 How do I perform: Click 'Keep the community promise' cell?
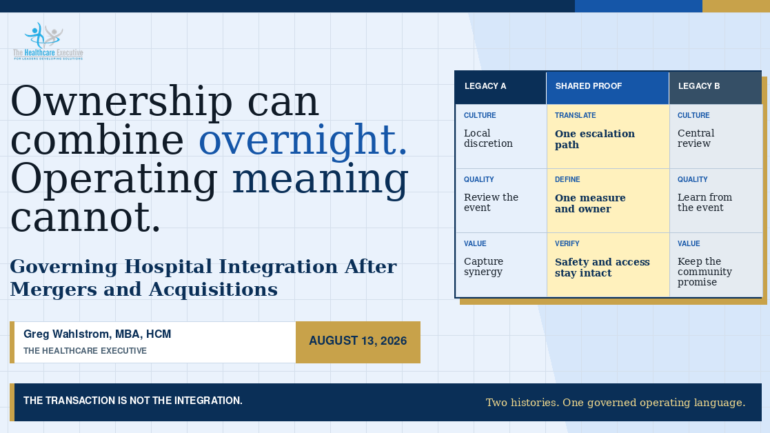(715, 265)
